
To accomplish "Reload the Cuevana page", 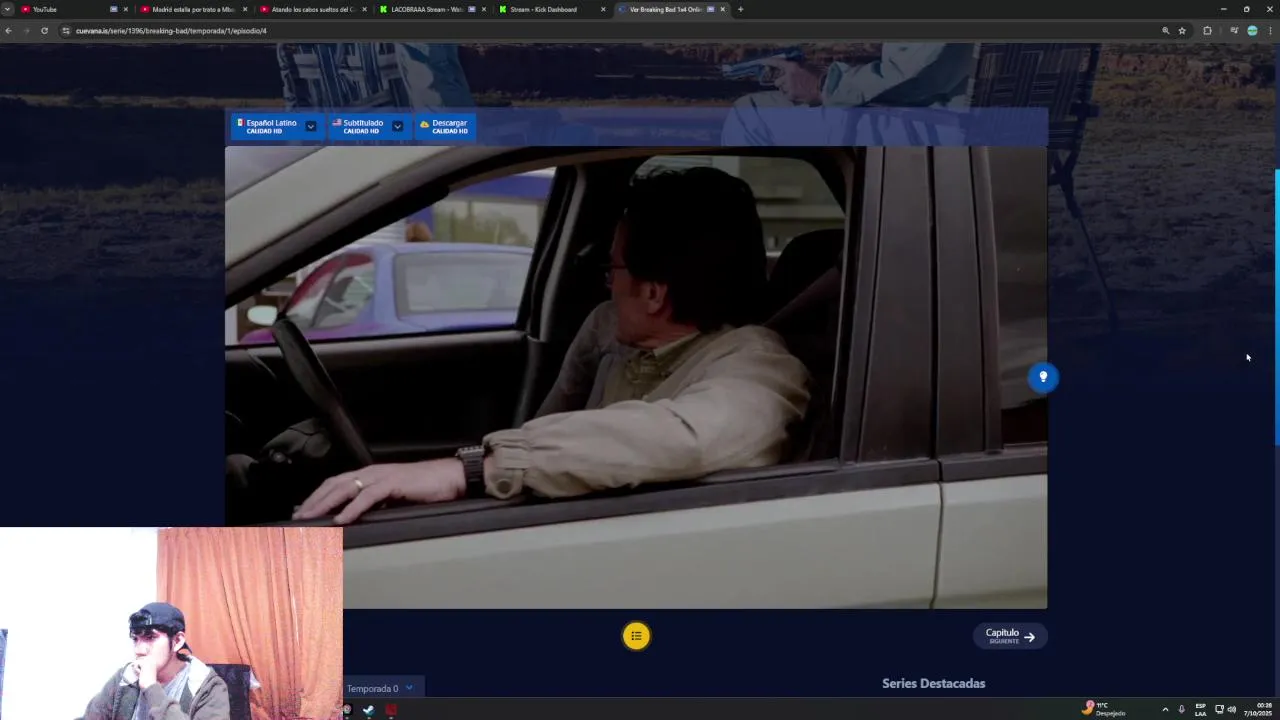I will coord(44,31).
